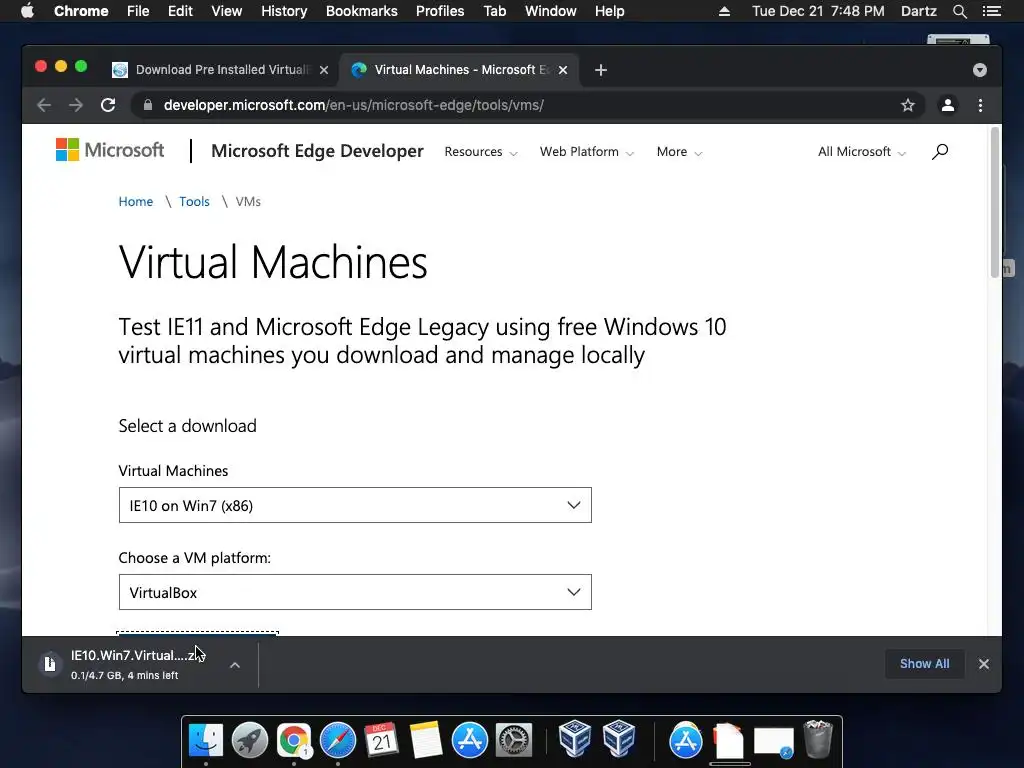Image resolution: width=1024 pixels, height=768 pixels.
Task: Open Calendar from the Dock
Action: pyautogui.click(x=381, y=740)
